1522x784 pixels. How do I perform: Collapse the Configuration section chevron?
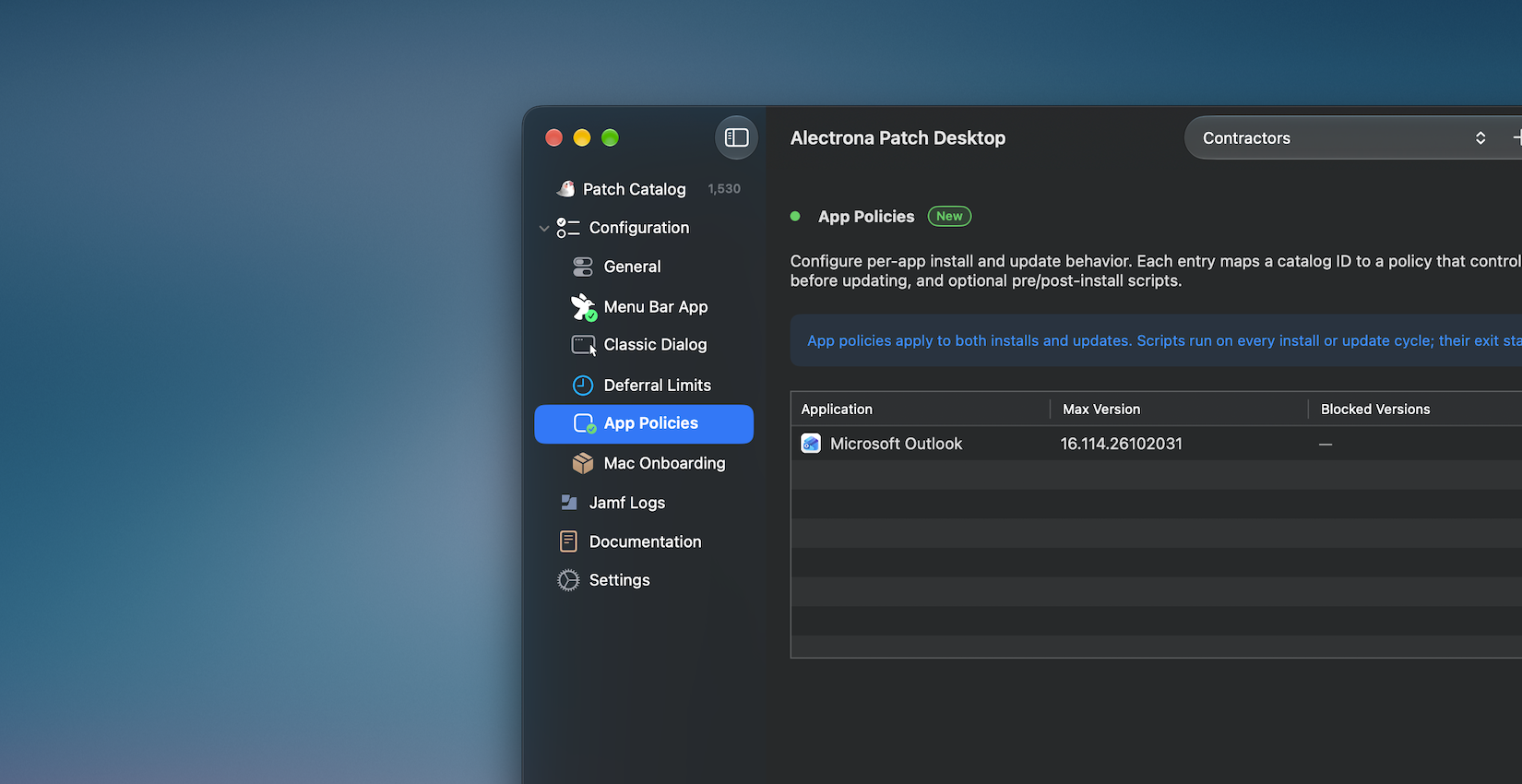(543, 228)
